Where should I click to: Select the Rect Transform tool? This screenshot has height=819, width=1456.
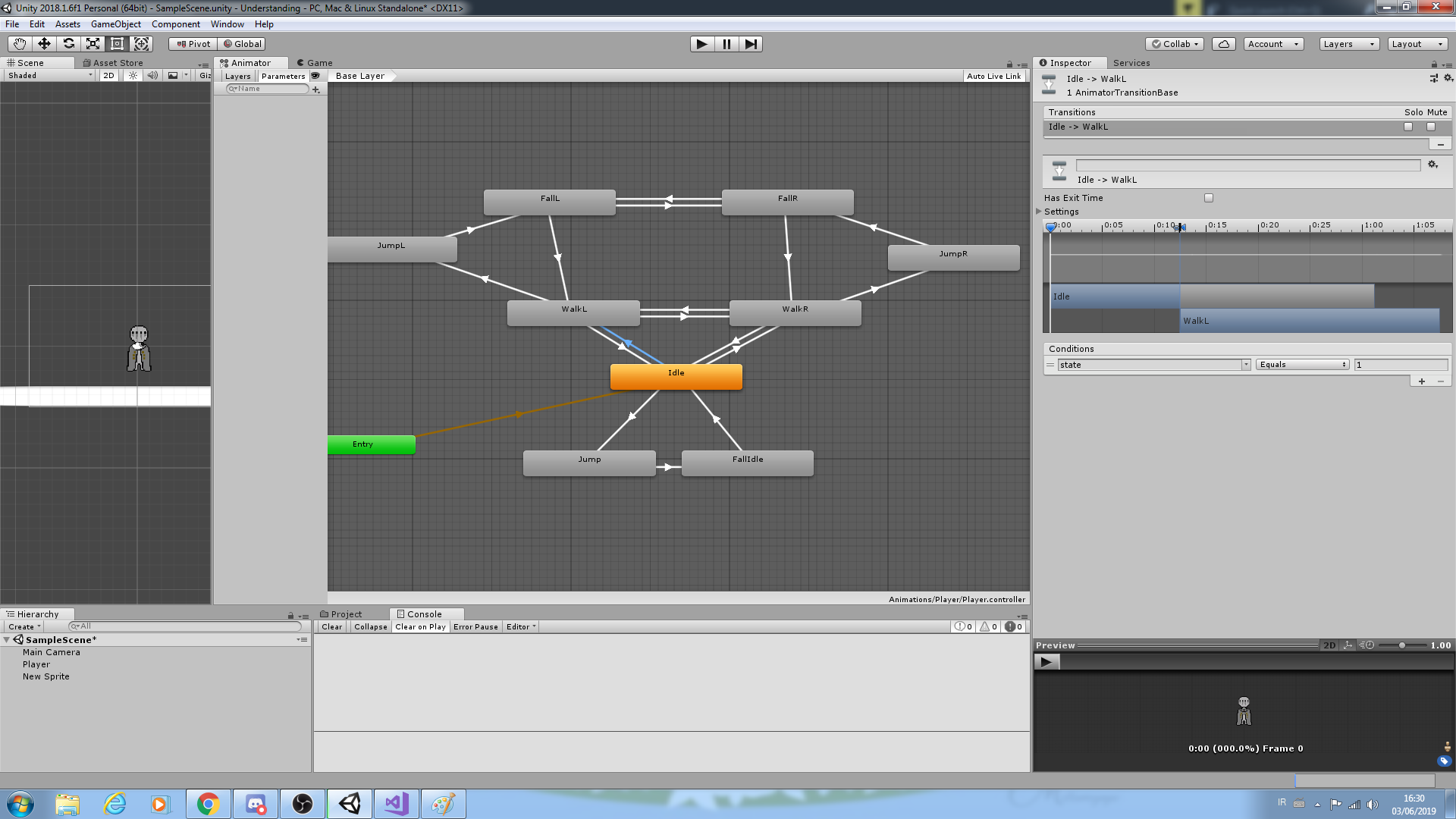pyautogui.click(x=117, y=44)
